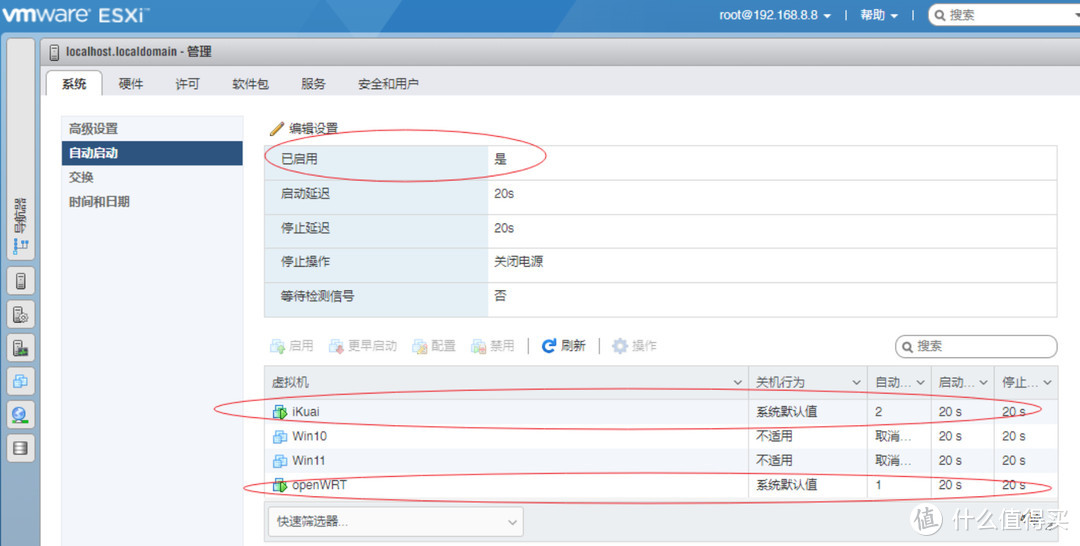Screen dimensions: 1080x546
Task: Open the host Manage gear icon
Action: click(x=21, y=315)
